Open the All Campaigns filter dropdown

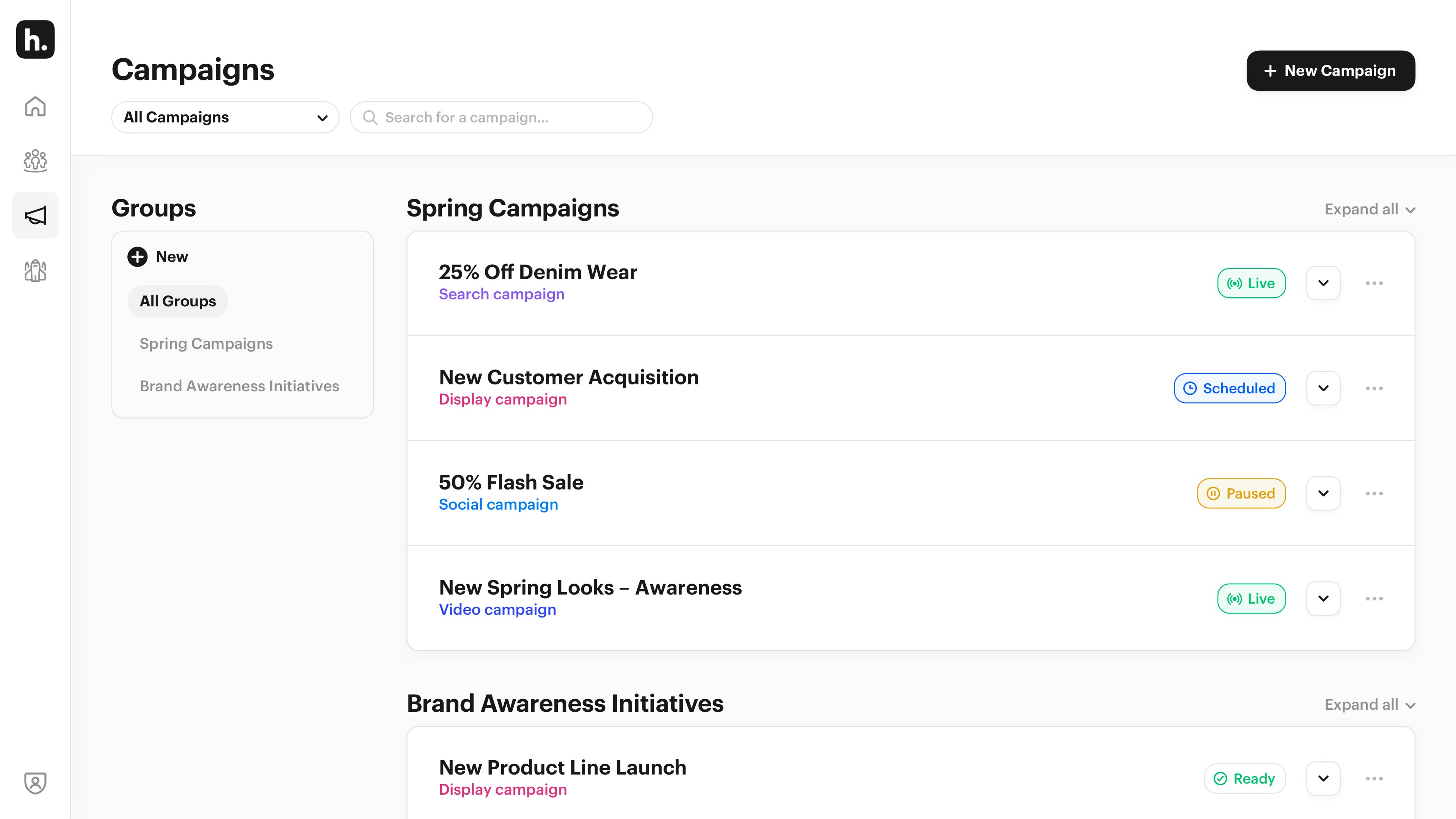[225, 118]
